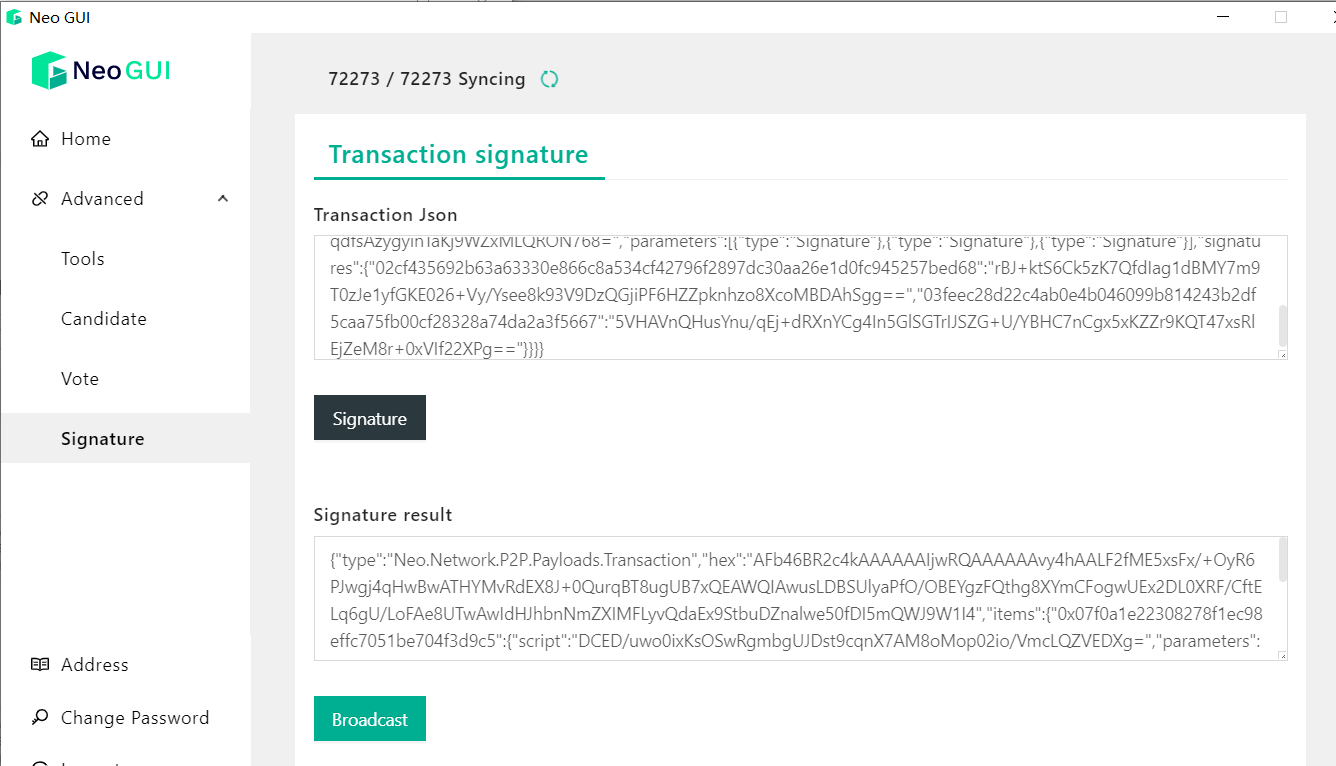This screenshot has height=766, width=1336.
Task: Click inside the Transaction Json text area
Action: tap(800, 297)
